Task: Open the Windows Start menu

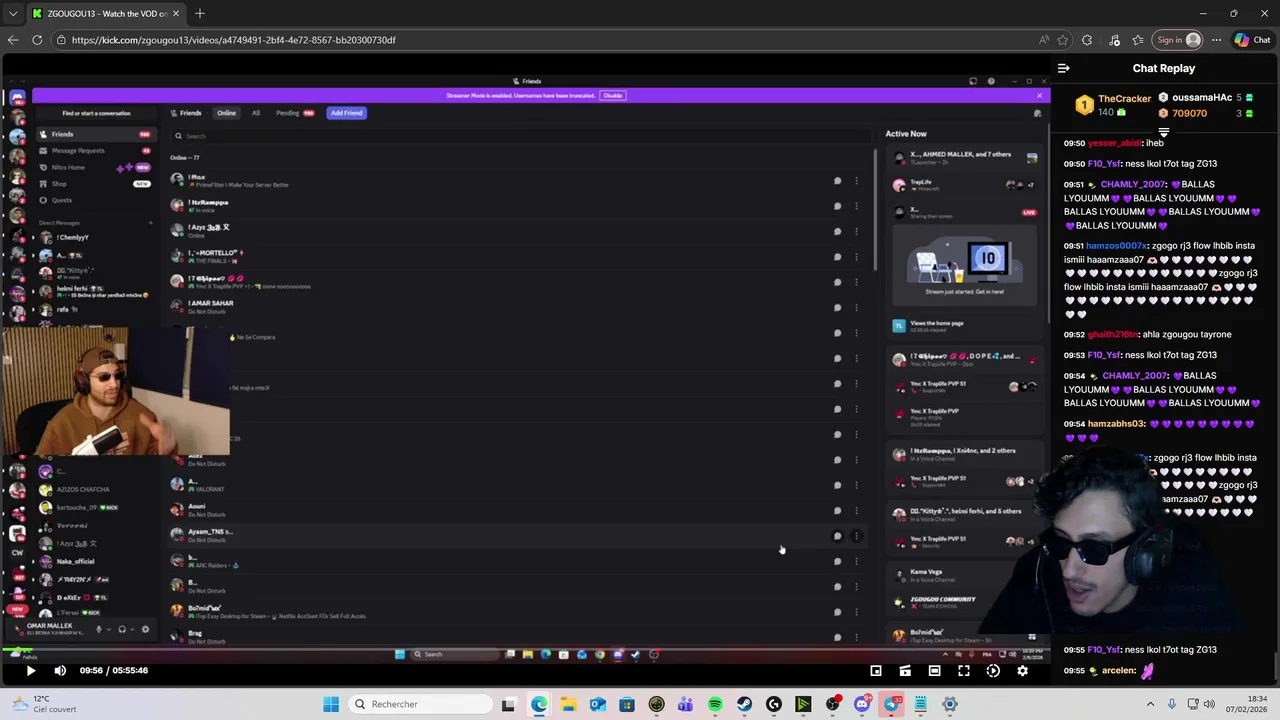Action: [x=331, y=704]
